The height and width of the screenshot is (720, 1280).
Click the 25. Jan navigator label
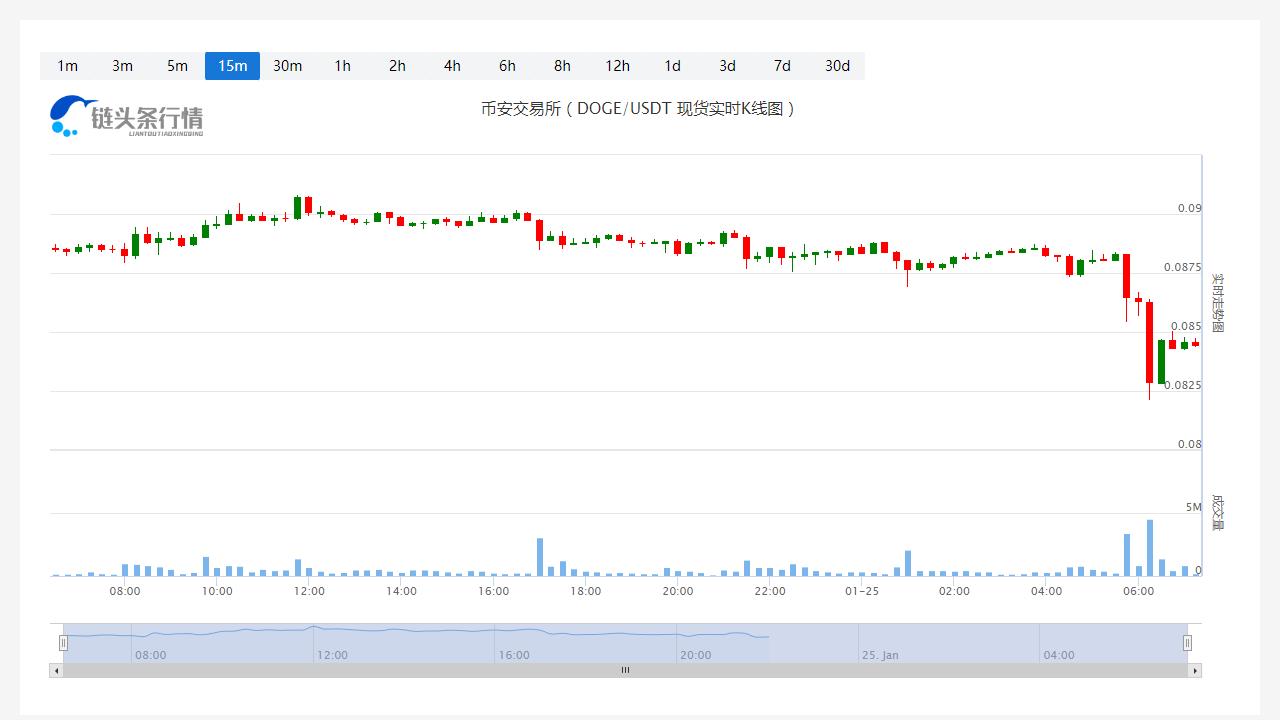tap(880, 655)
